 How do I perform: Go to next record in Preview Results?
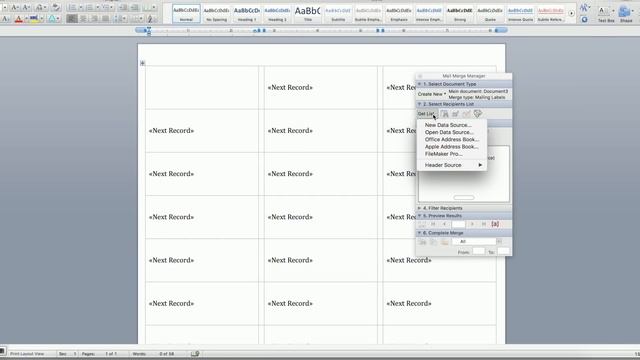[x=472, y=224]
